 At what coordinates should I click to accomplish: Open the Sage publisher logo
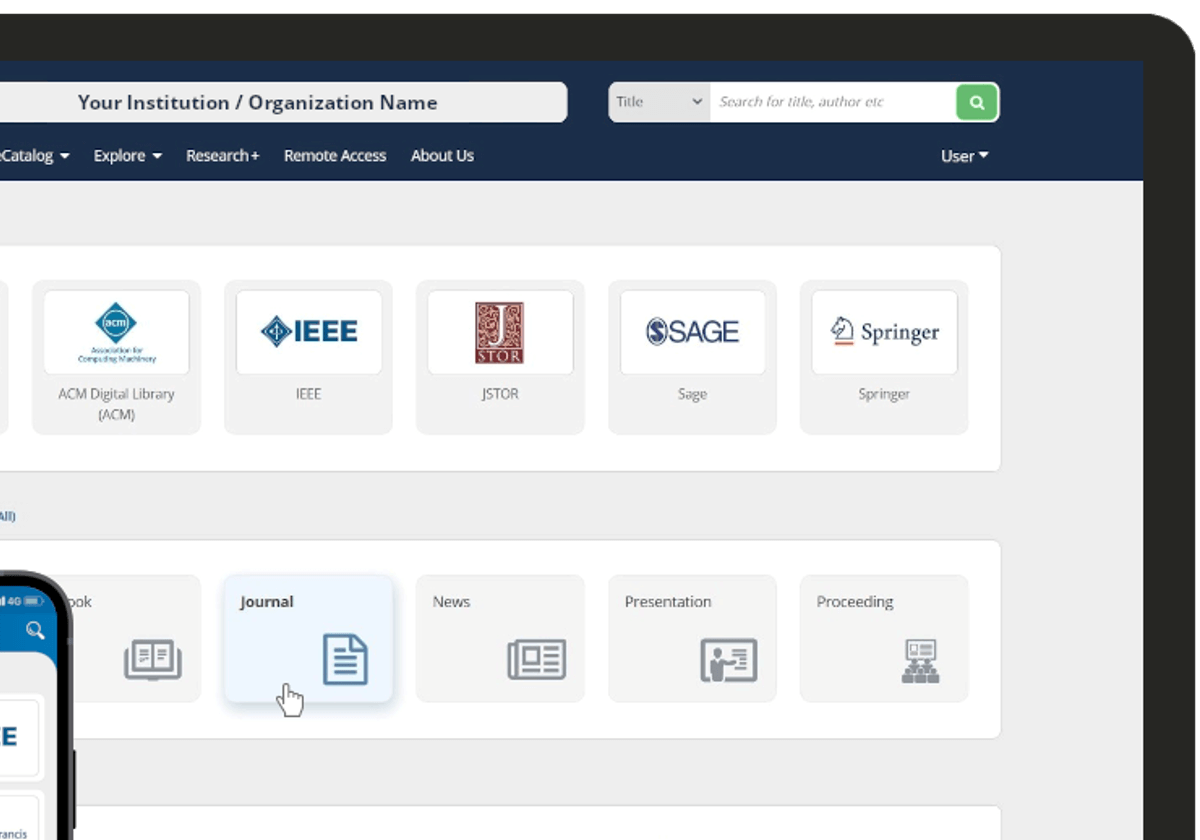[x=692, y=332]
